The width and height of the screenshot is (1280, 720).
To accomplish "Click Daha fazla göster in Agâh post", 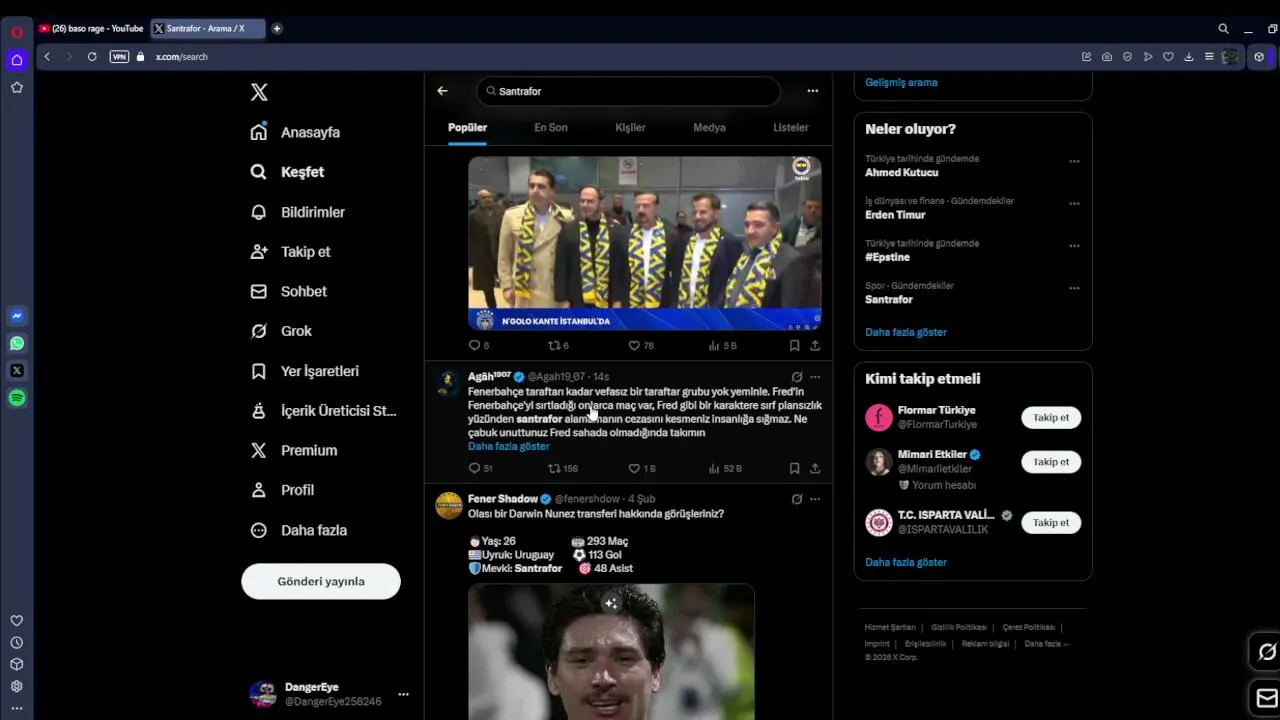I will (508, 446).
